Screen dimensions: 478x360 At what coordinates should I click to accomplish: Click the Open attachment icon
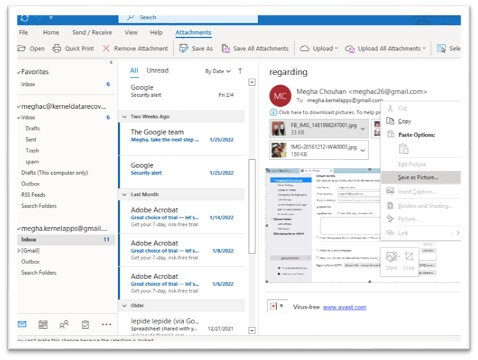22,48
